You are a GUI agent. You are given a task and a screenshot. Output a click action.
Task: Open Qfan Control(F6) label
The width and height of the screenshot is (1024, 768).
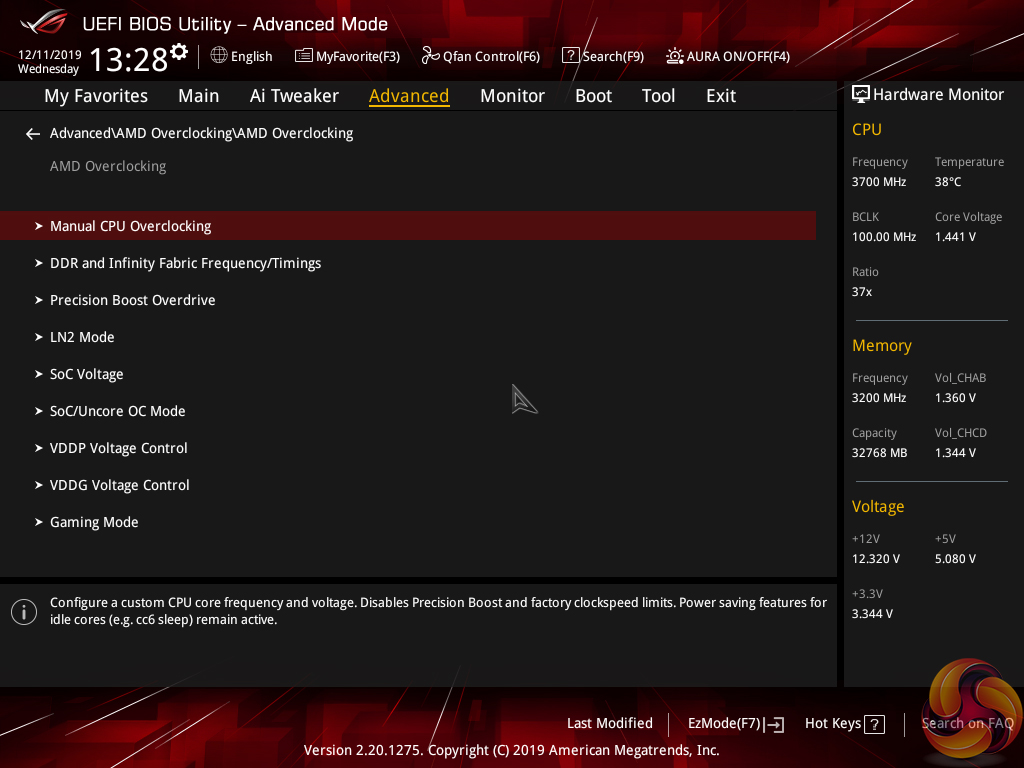(x=491, y=57)
